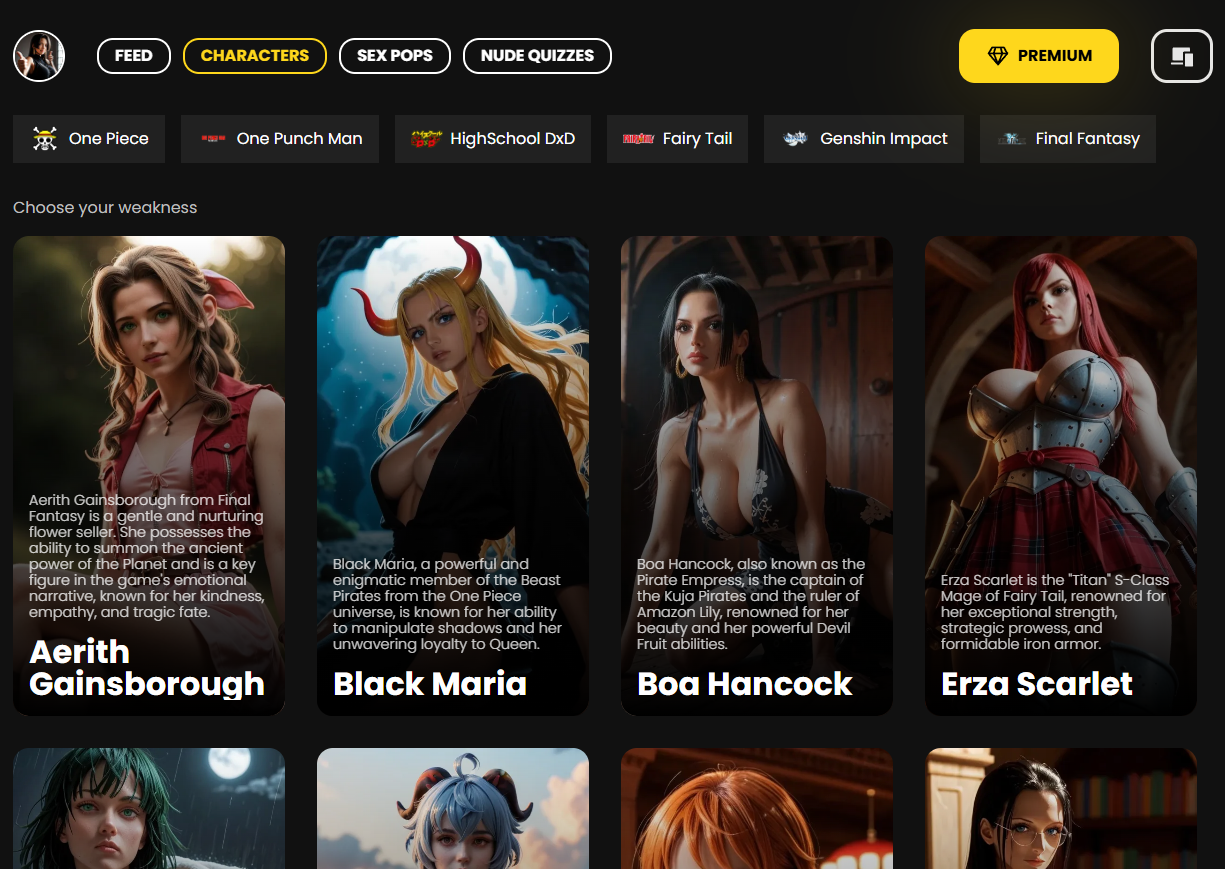Click the Final Fantasy logo icon
This screenshot has width=1225, height=869.
click(x=1011, y=139)
